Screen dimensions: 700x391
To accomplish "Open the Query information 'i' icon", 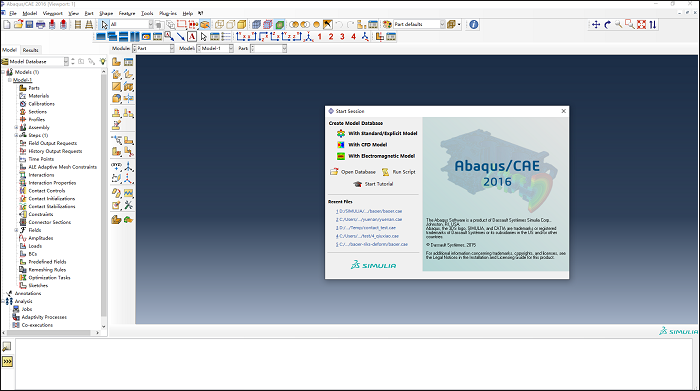I will coord(474,25).
